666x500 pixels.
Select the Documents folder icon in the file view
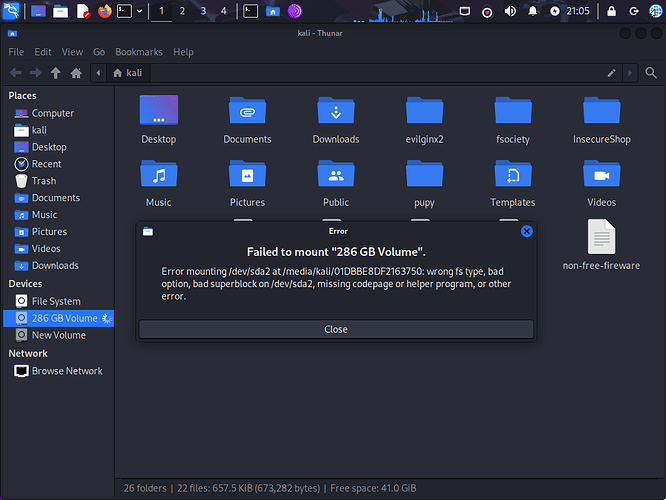coord(247,110)
